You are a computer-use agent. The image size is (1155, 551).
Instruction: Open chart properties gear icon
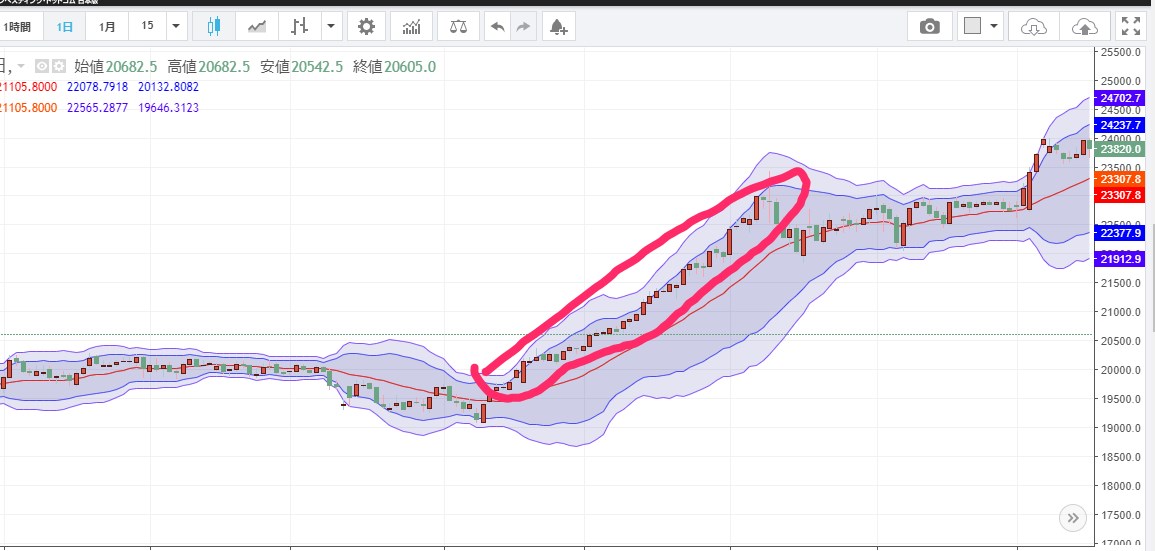[x=366, y=27]
